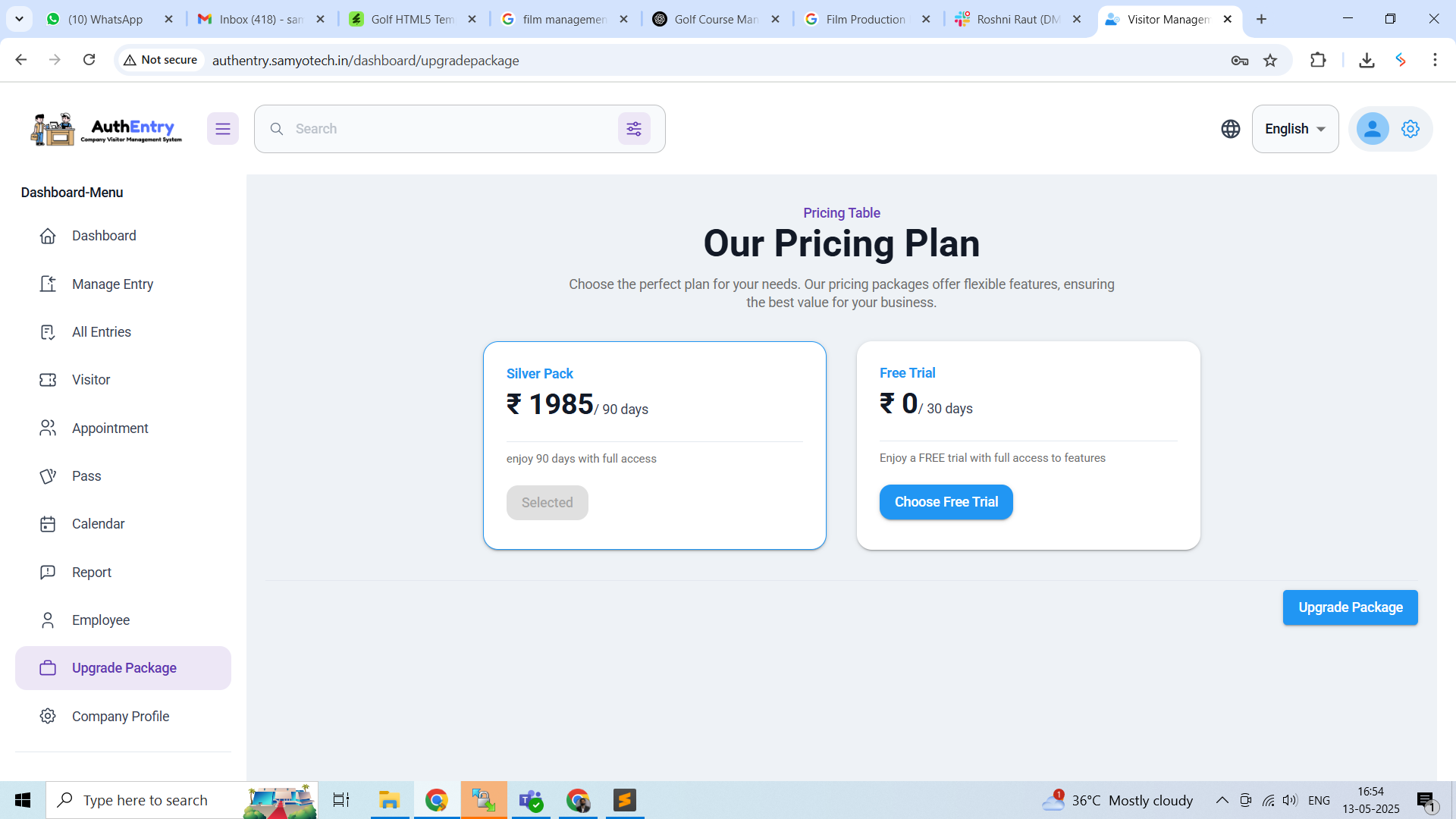Show hidden system tray icons
1456x819 pixels.
pos(1222,800)
